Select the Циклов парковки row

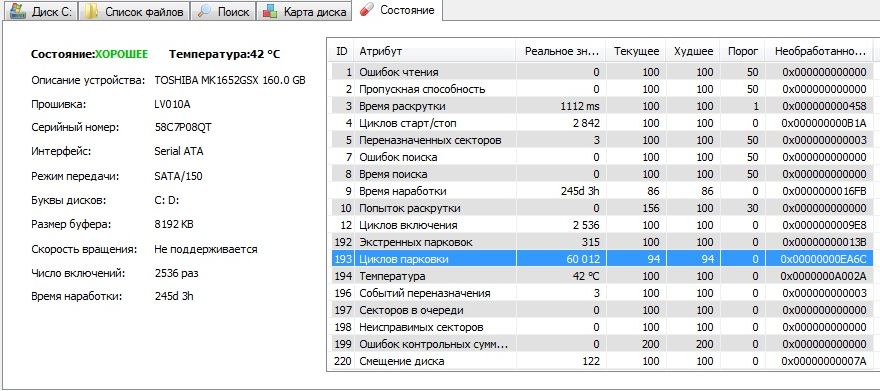pyautogui.click(x=601, y=259)
